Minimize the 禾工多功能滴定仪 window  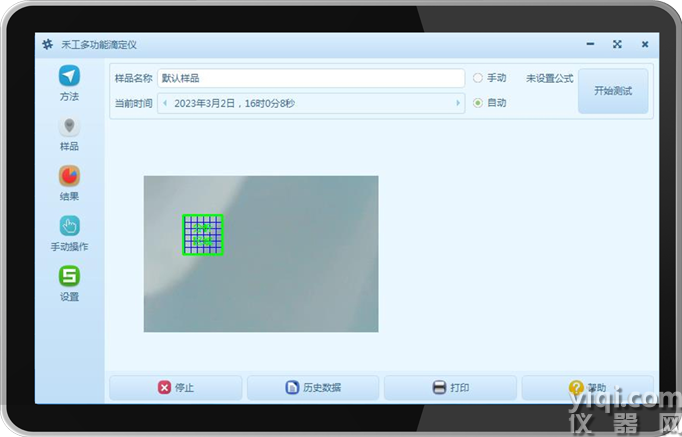coord(590,44)
